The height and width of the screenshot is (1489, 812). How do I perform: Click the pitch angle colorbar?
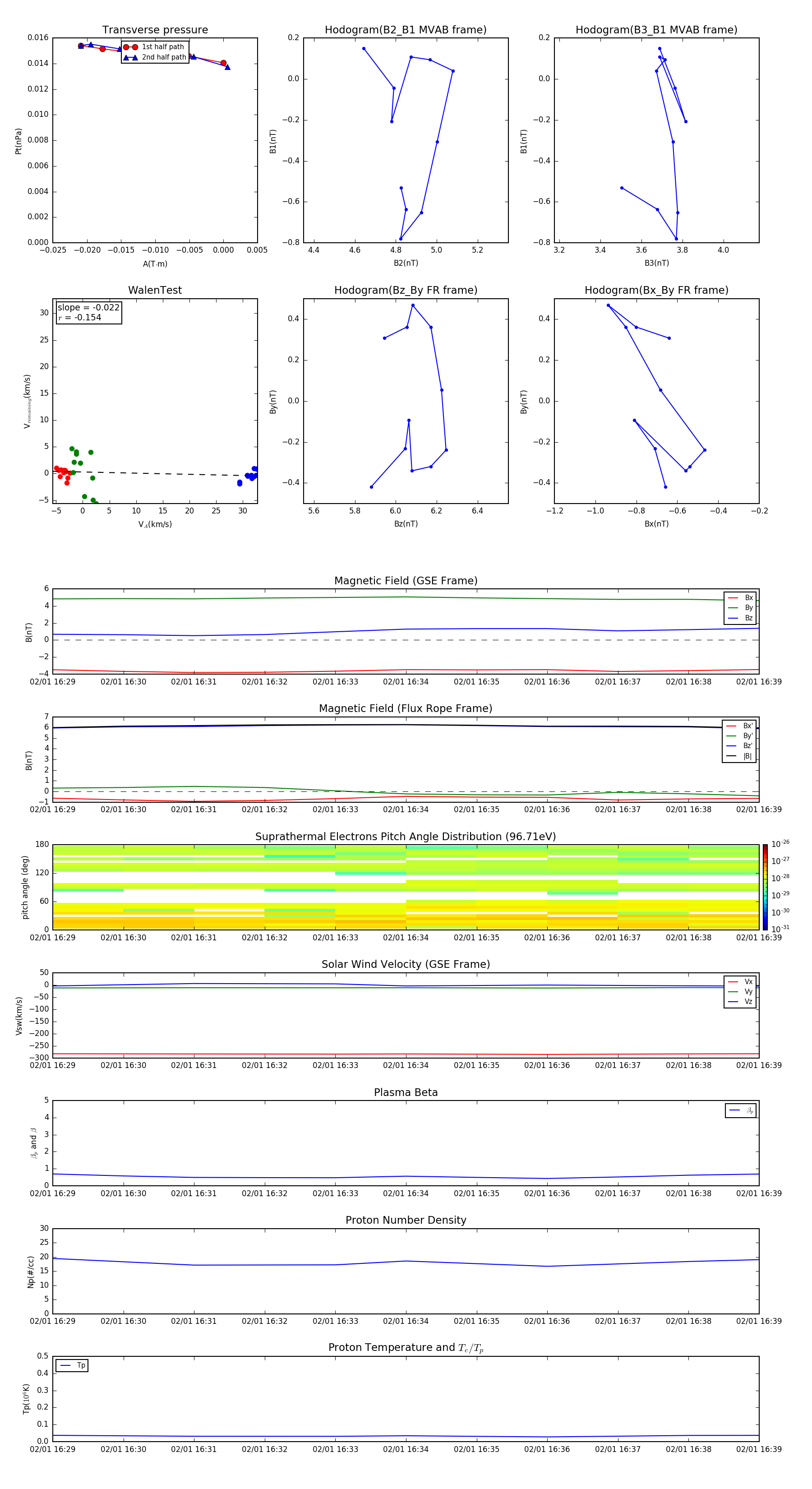tap(765, 887)
